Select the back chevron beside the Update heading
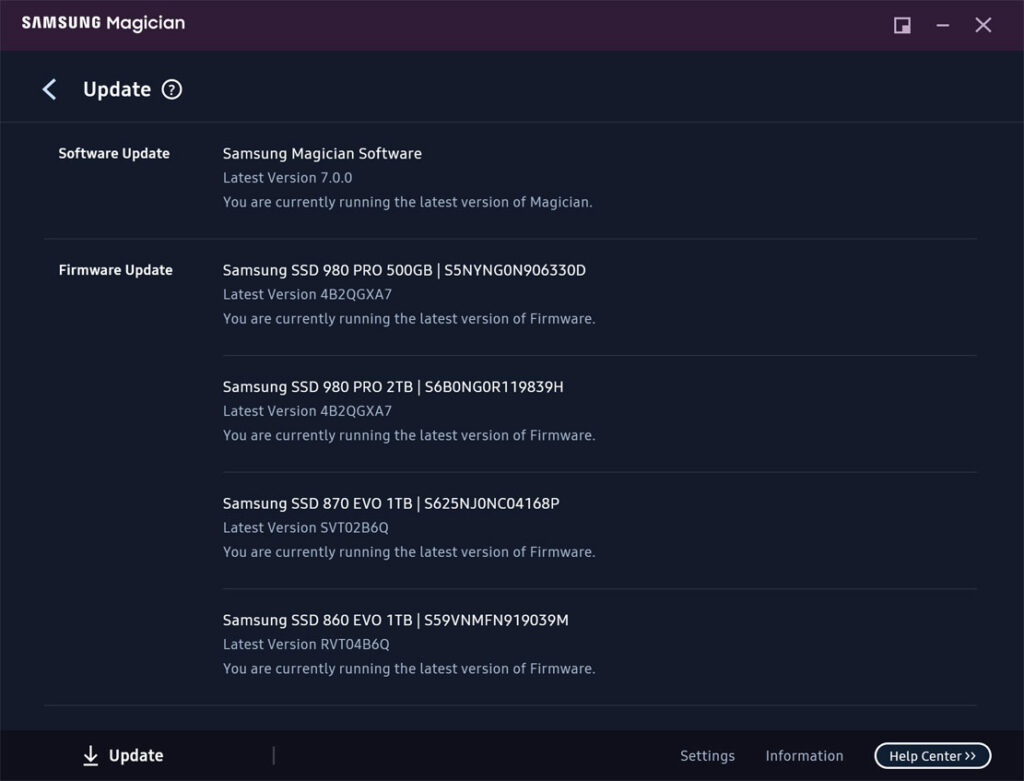This screenshot has width=1024, height=781. coord(49,89)
